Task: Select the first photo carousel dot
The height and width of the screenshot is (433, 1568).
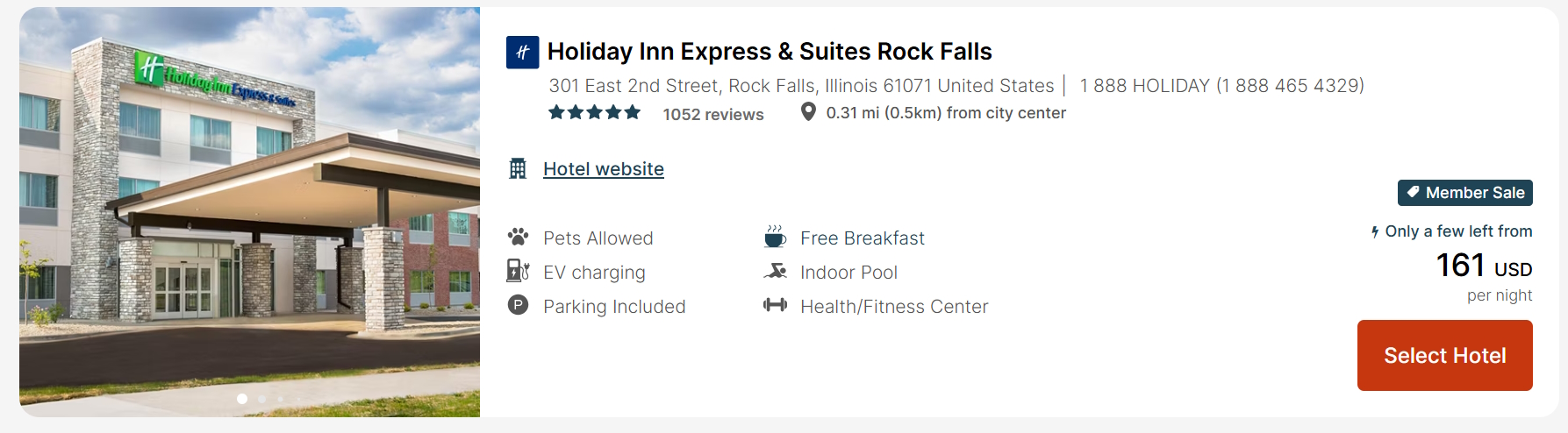Action: 242,399
